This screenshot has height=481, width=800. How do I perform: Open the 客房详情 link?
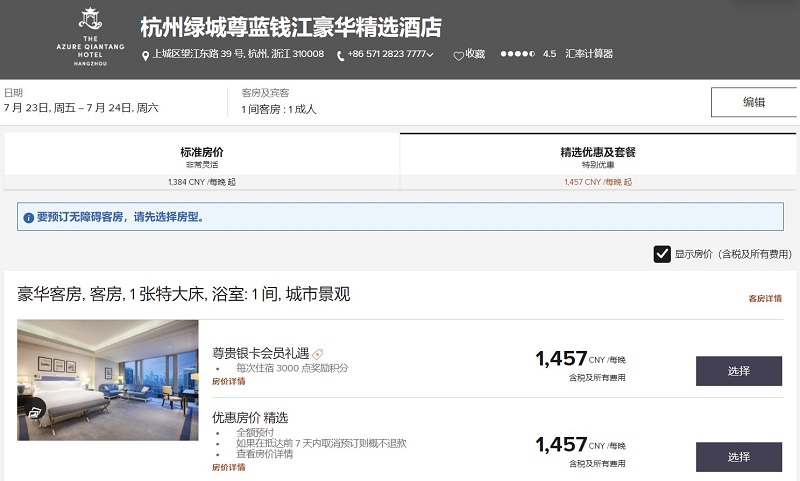click(765, 298)
